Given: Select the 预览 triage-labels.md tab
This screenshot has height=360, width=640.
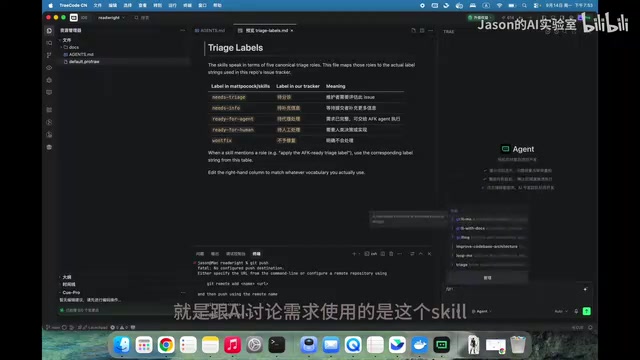Looking at the screenshot, I should 264,31.
